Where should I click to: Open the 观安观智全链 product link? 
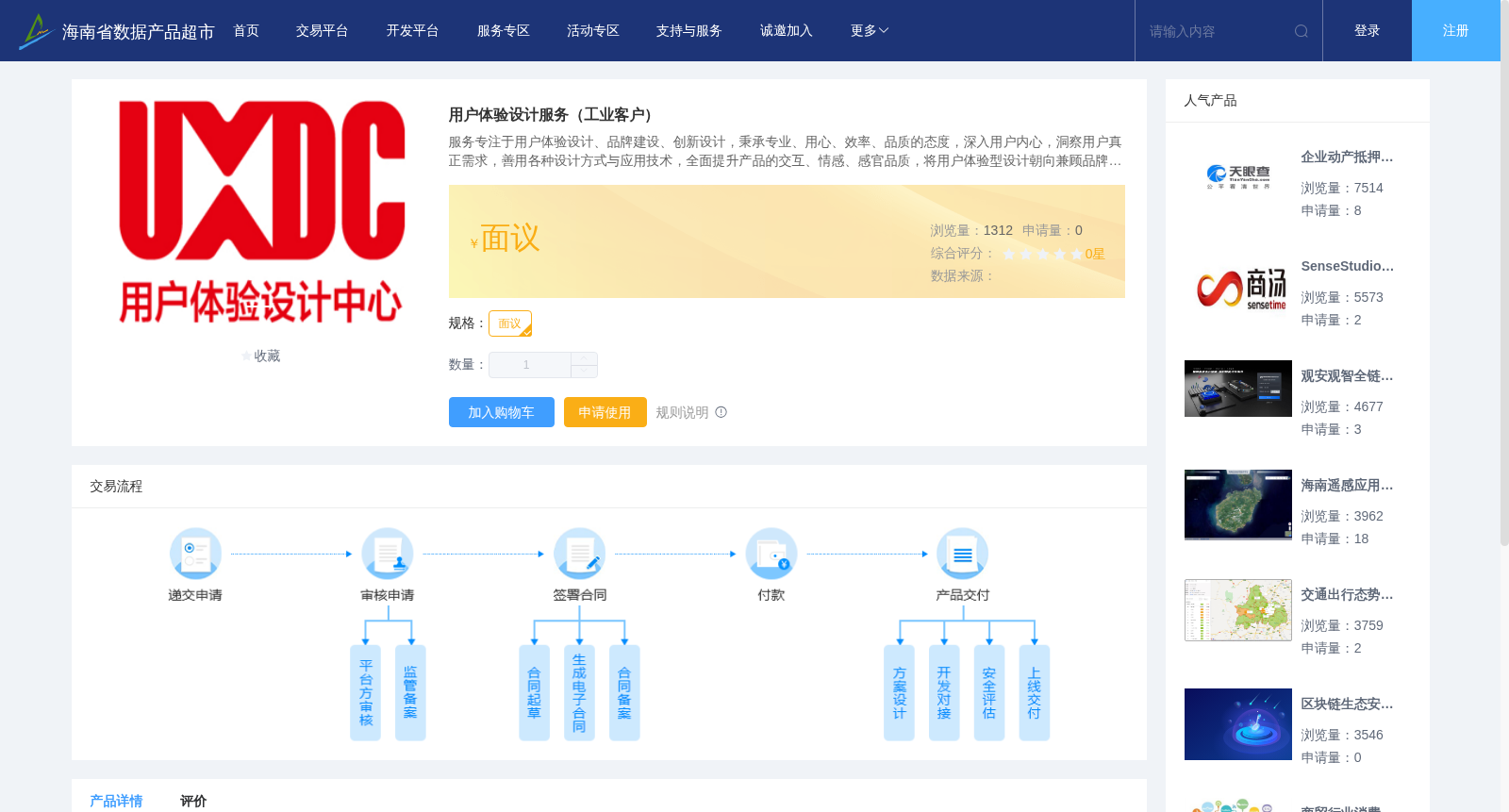pos(1347,376)
